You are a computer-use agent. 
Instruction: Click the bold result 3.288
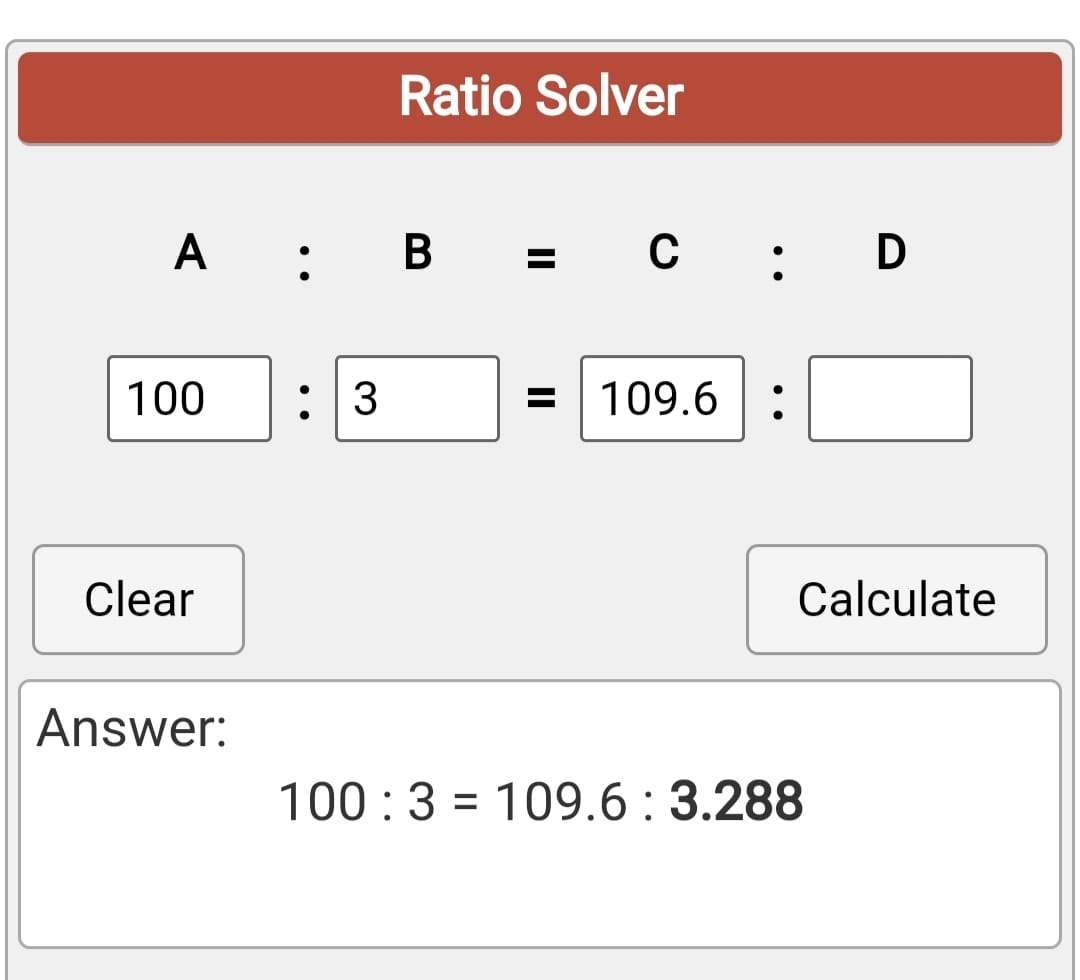tap(735, 802)
